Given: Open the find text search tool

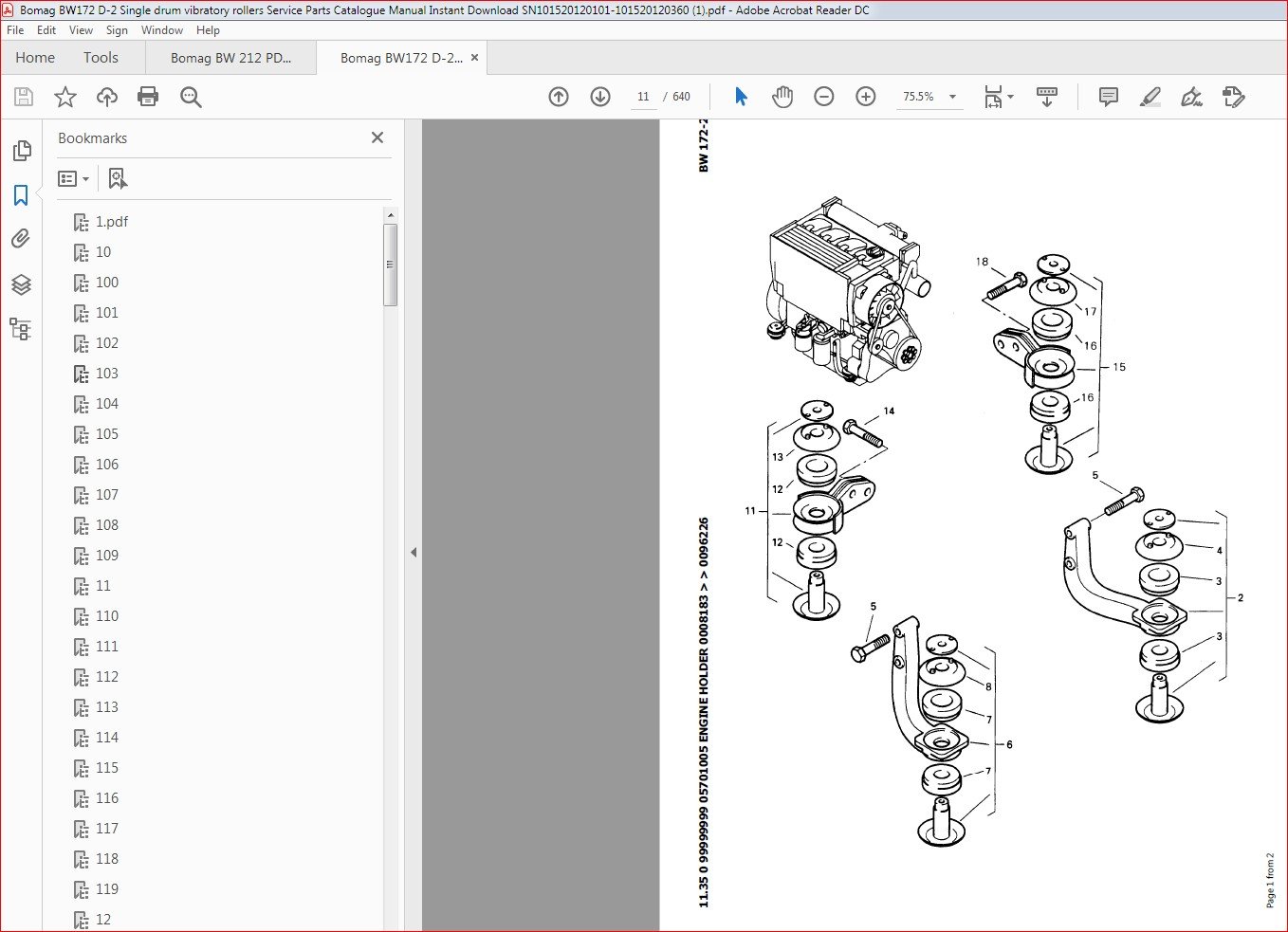Looking at the screenshot, I should [191, 97].
